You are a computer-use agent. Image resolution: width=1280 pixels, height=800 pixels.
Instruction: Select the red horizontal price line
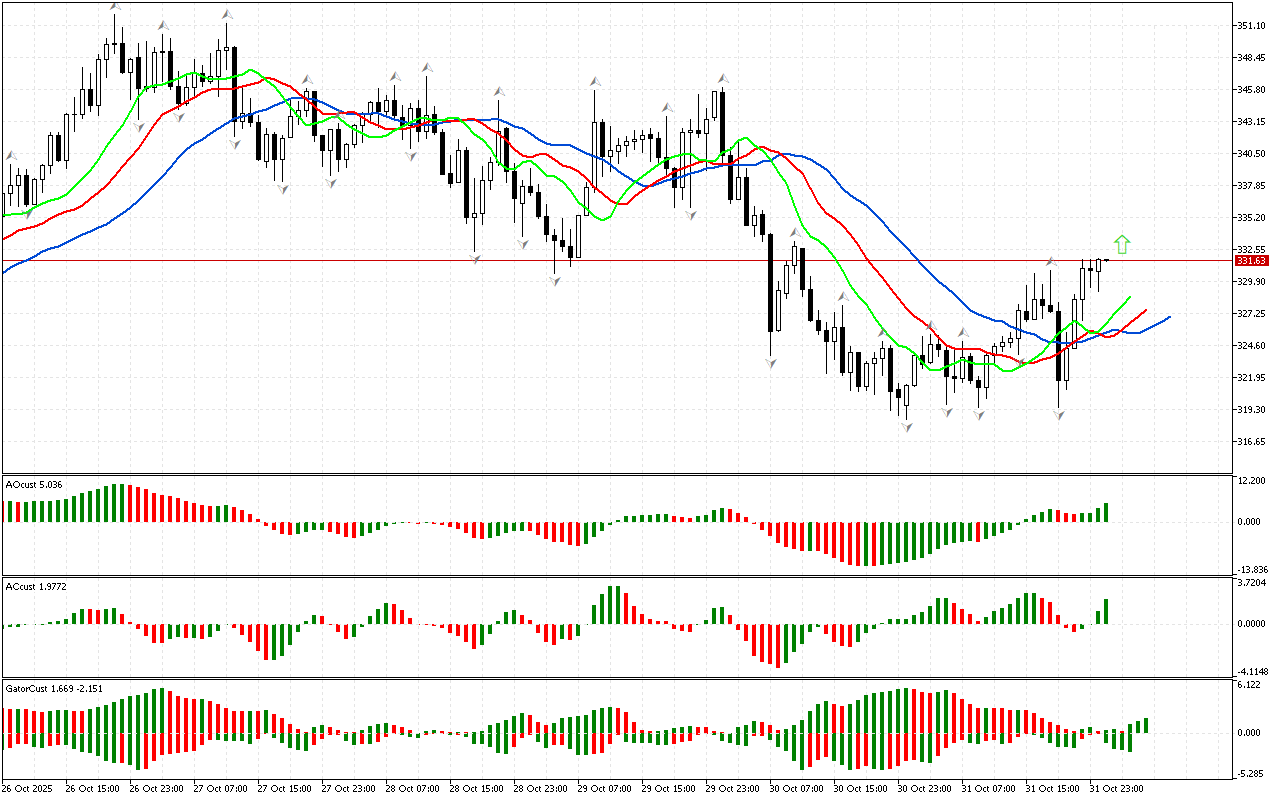tap(600, 261)
